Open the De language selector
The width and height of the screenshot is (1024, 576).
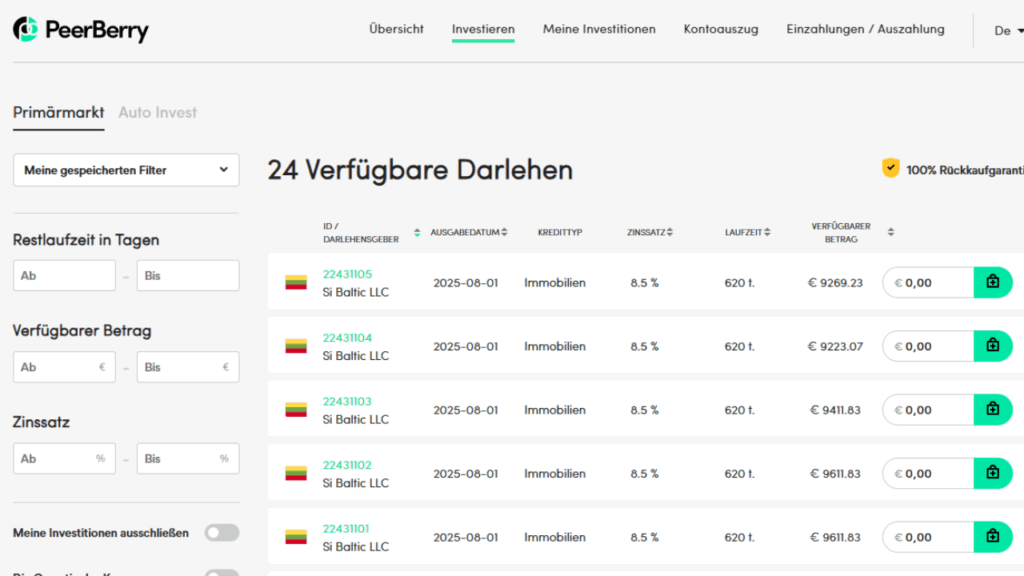coord(1002,31)
